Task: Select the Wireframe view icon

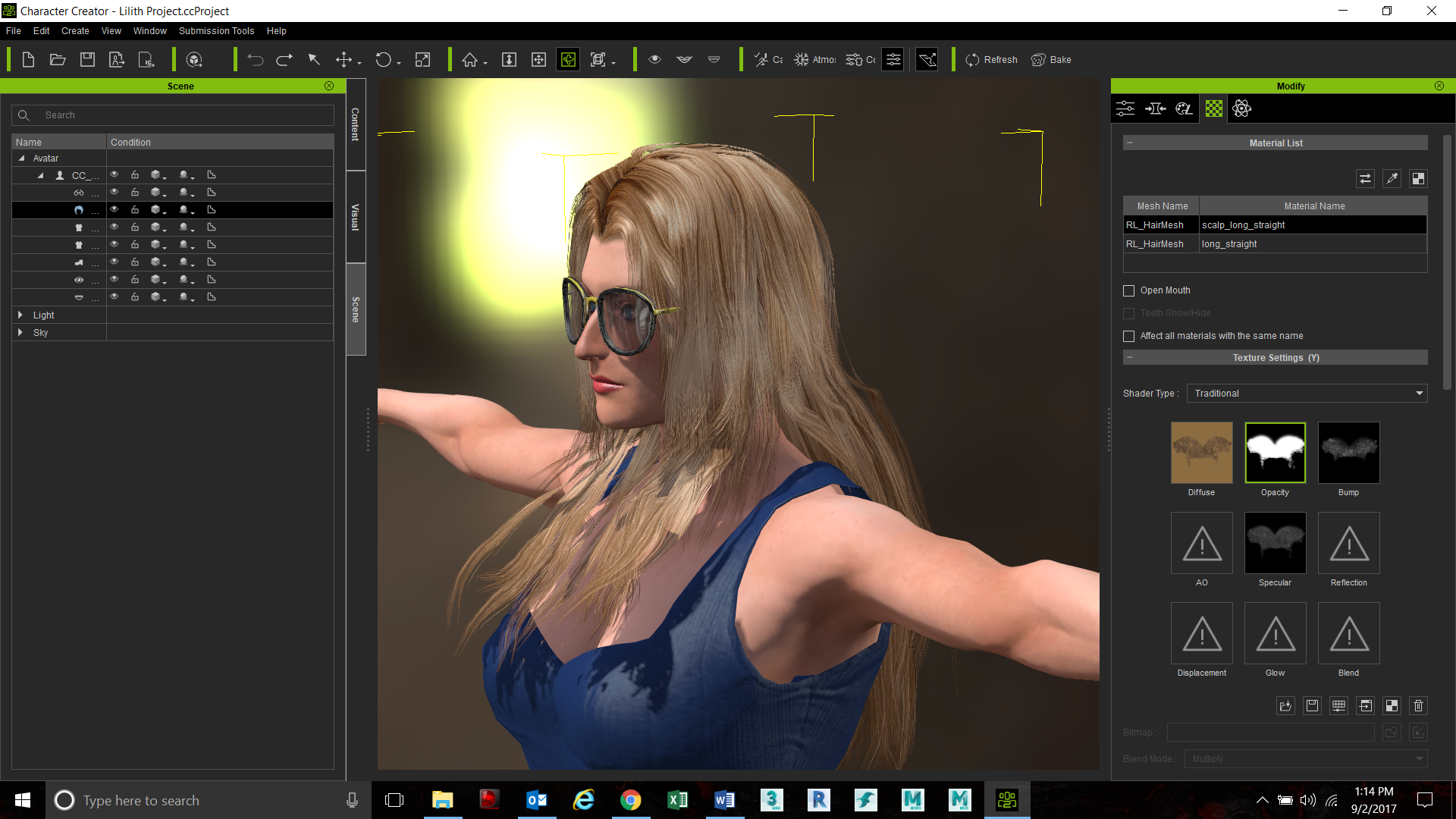Action: (598, 60)
